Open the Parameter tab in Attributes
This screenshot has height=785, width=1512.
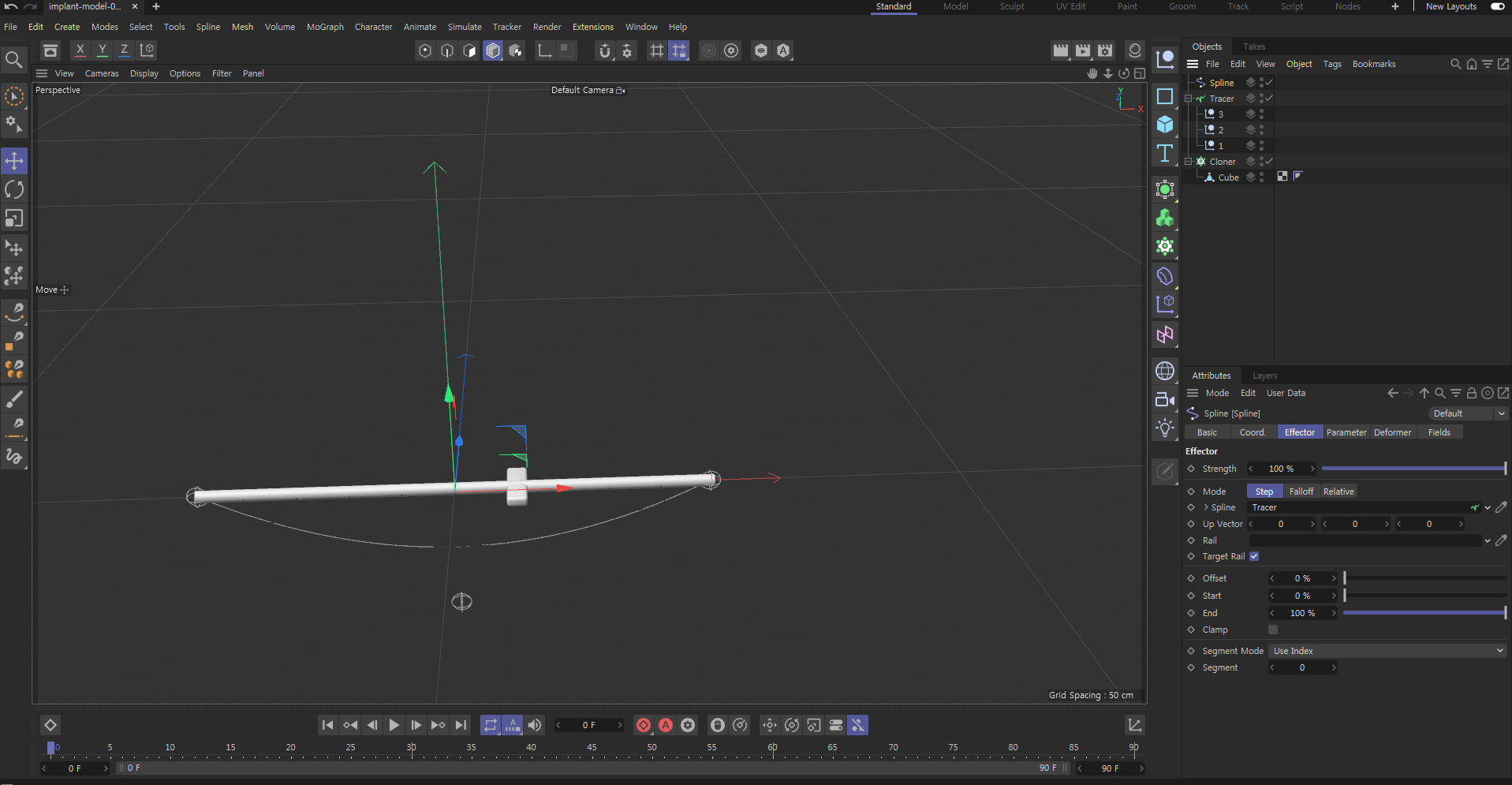(x=1346, y=432)
